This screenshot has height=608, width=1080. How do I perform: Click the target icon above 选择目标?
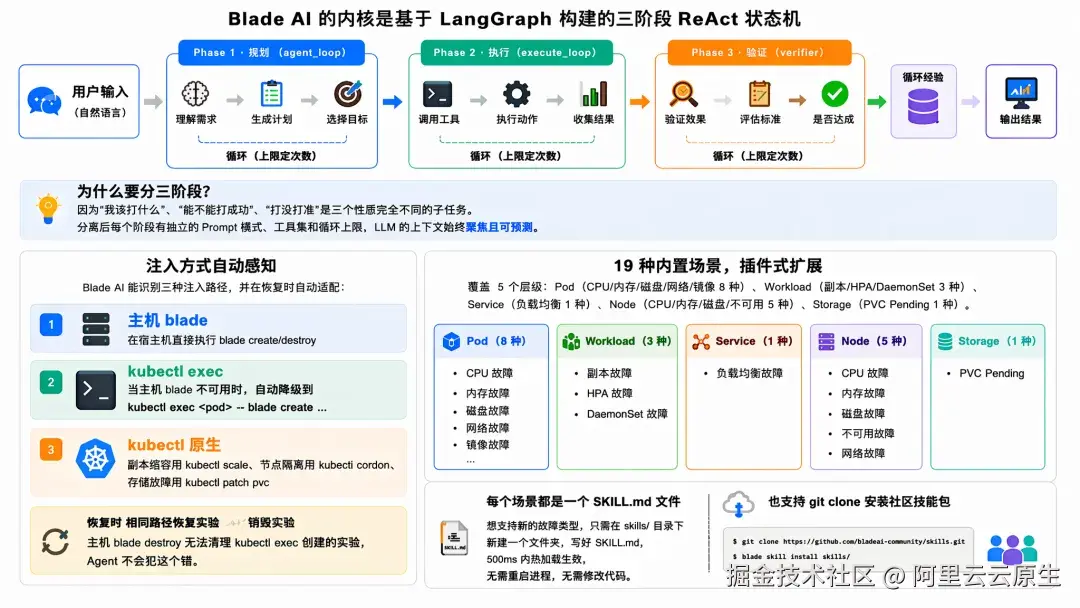[348, 94]
